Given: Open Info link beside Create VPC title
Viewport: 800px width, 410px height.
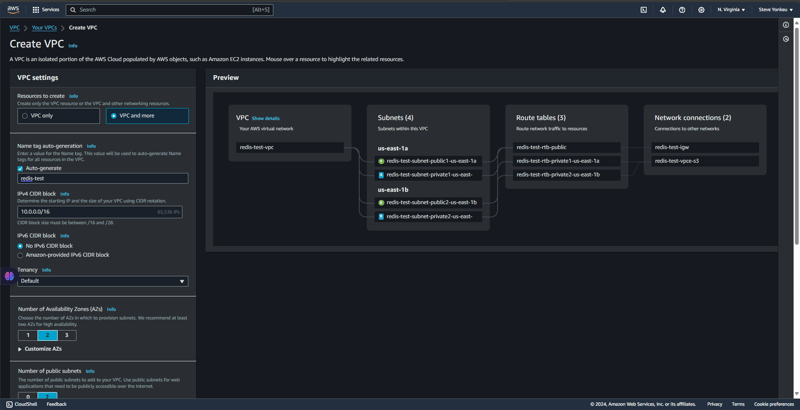Looking at the screenshot, I should [73, 45].
